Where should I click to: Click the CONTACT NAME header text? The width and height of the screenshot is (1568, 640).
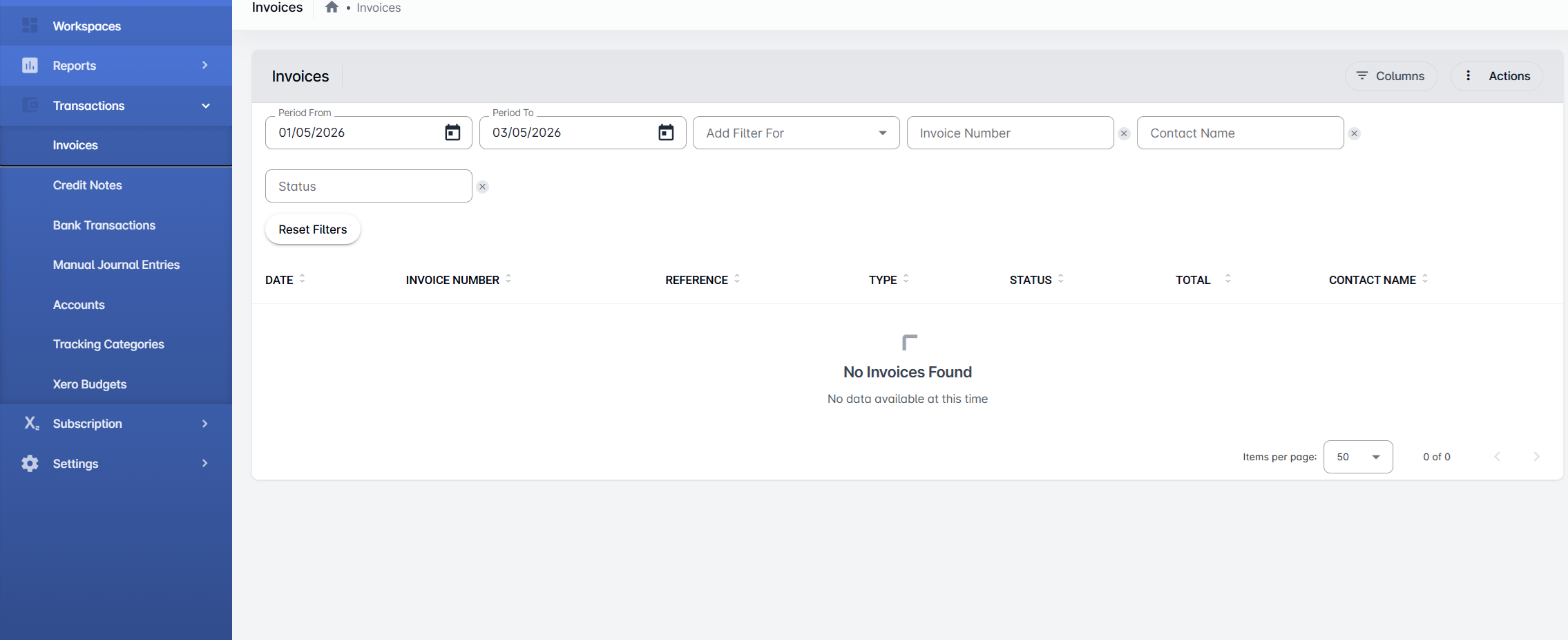[x=1372, y=280]
